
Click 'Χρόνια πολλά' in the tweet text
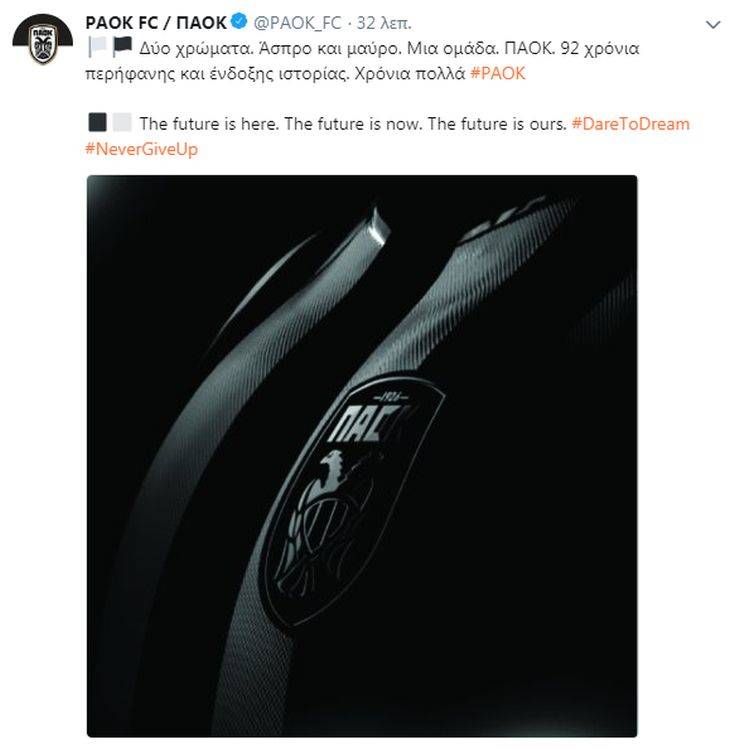click(410, 74)
